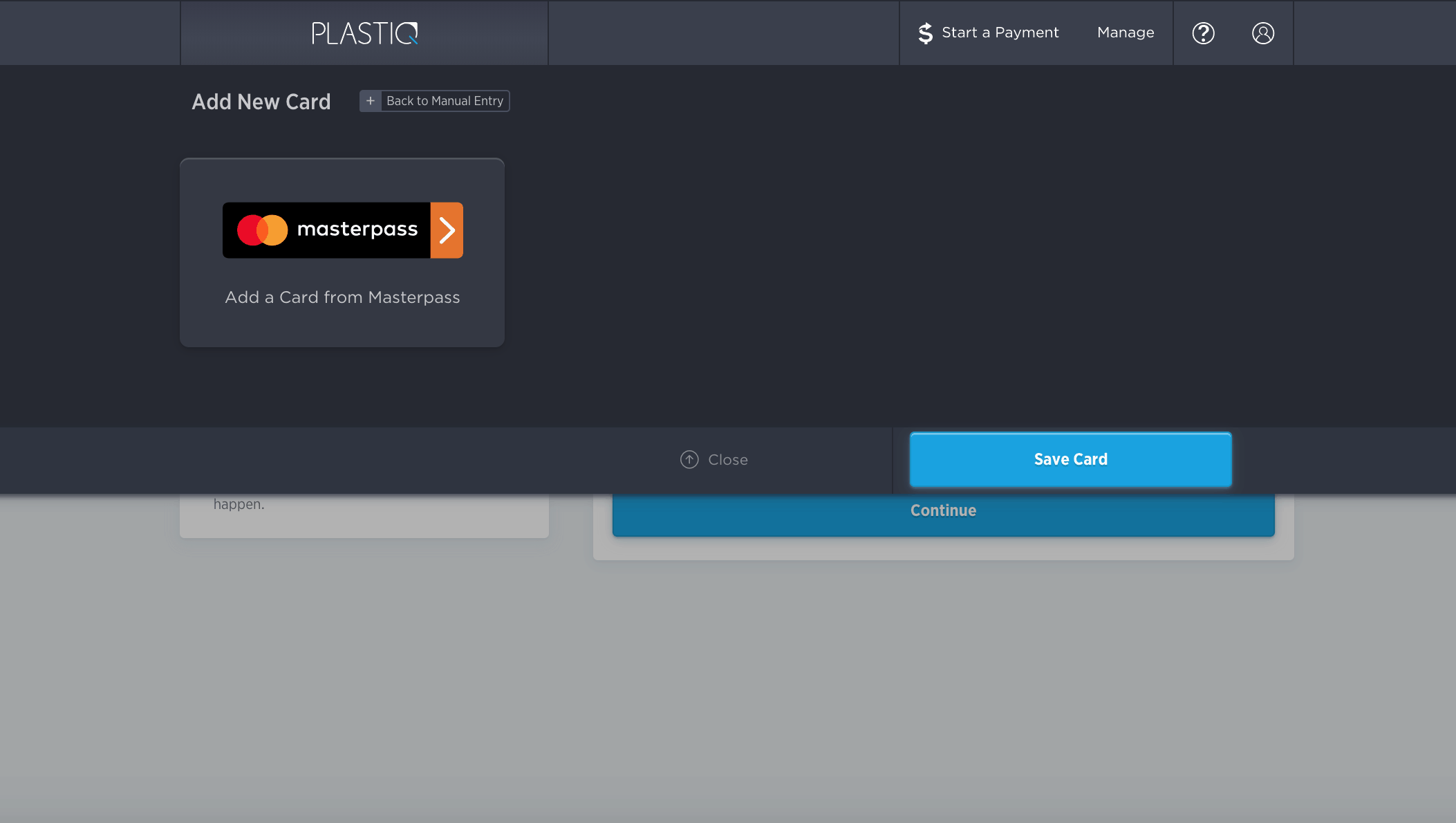
Task: Click the Plastiq logo in header
Action: tap(364, 33)
